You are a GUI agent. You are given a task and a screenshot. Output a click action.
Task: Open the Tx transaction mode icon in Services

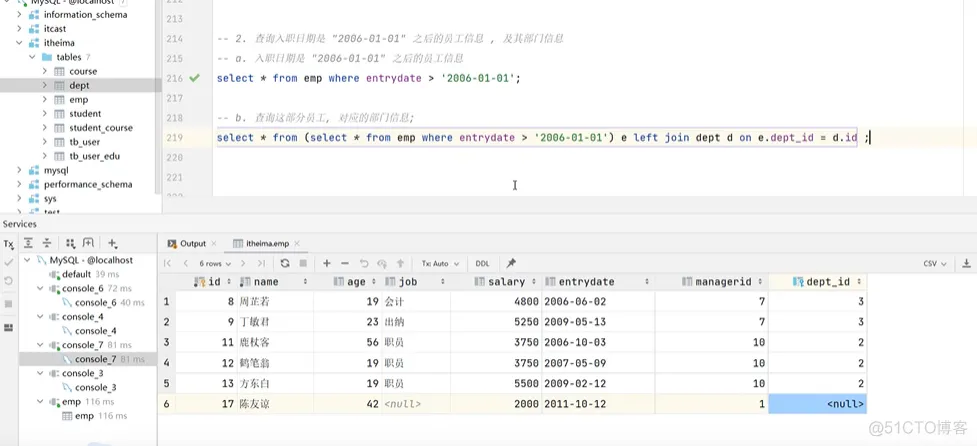(x=9, y=244)
